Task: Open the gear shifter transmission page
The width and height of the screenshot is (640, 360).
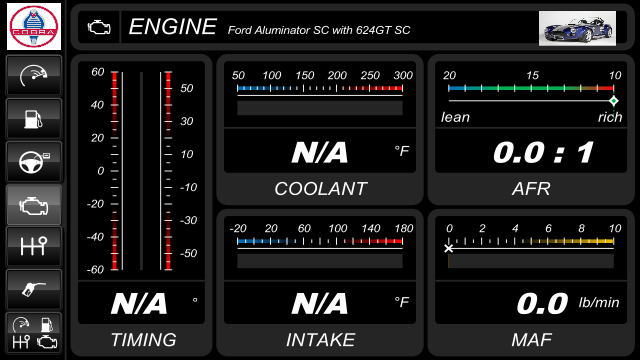Action: click(x=34, y=247)
